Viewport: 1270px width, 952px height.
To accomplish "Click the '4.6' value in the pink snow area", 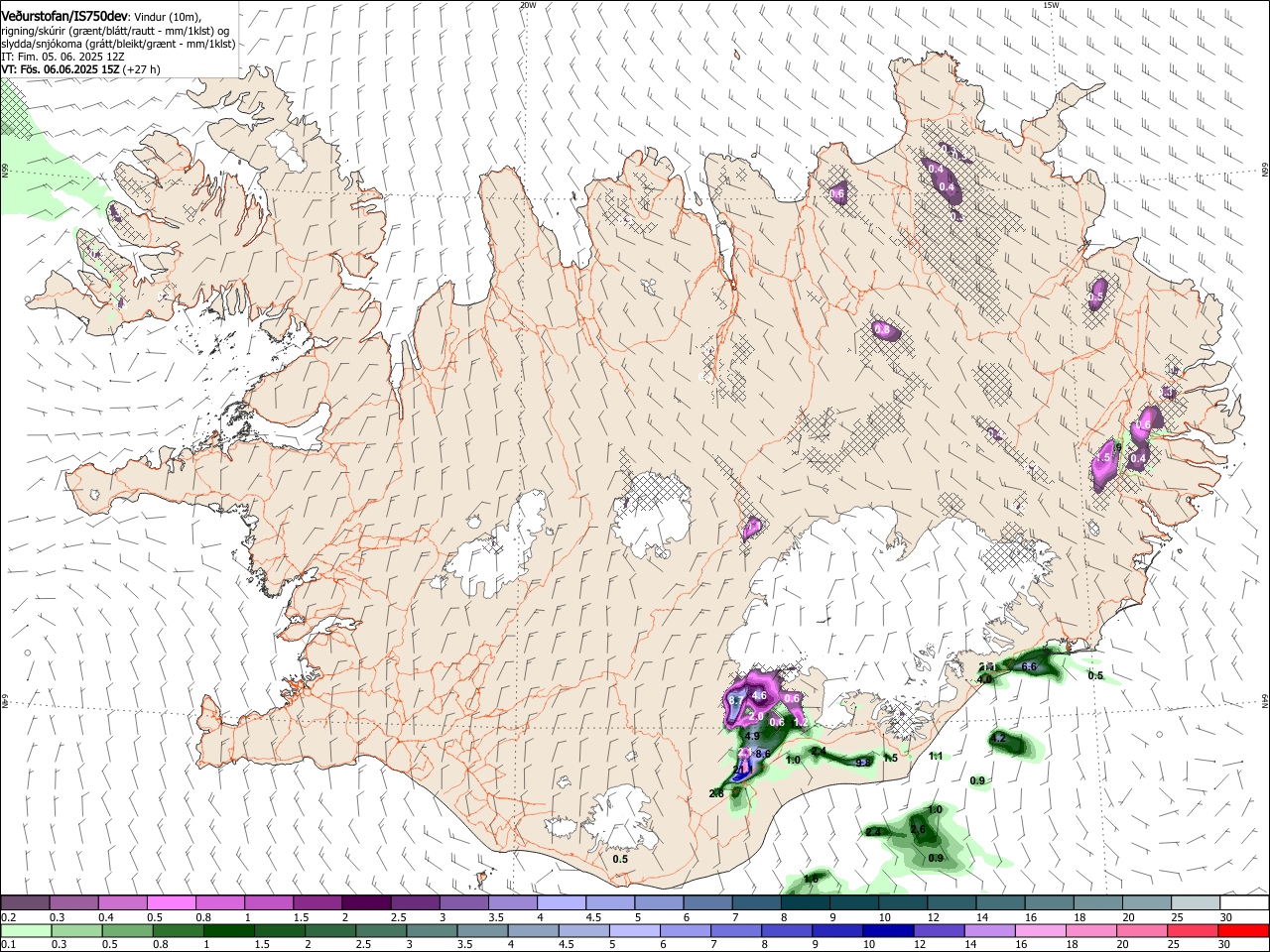I will 760,696.
